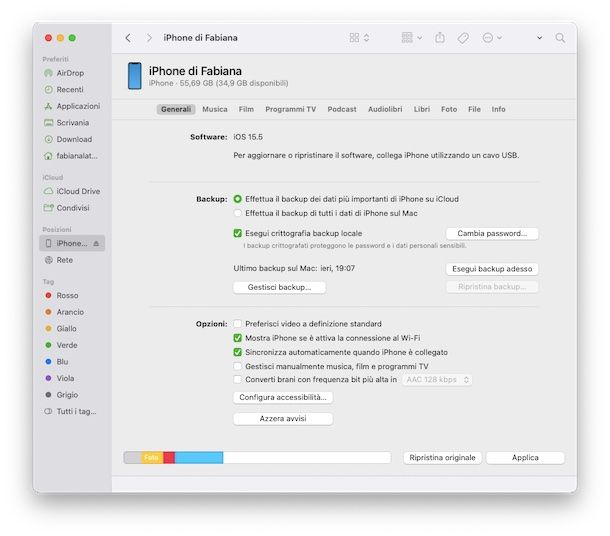Enable Gestisci manualmente musica, film
The height and width of the screenshot is (536, 610).
coord(237,366)
